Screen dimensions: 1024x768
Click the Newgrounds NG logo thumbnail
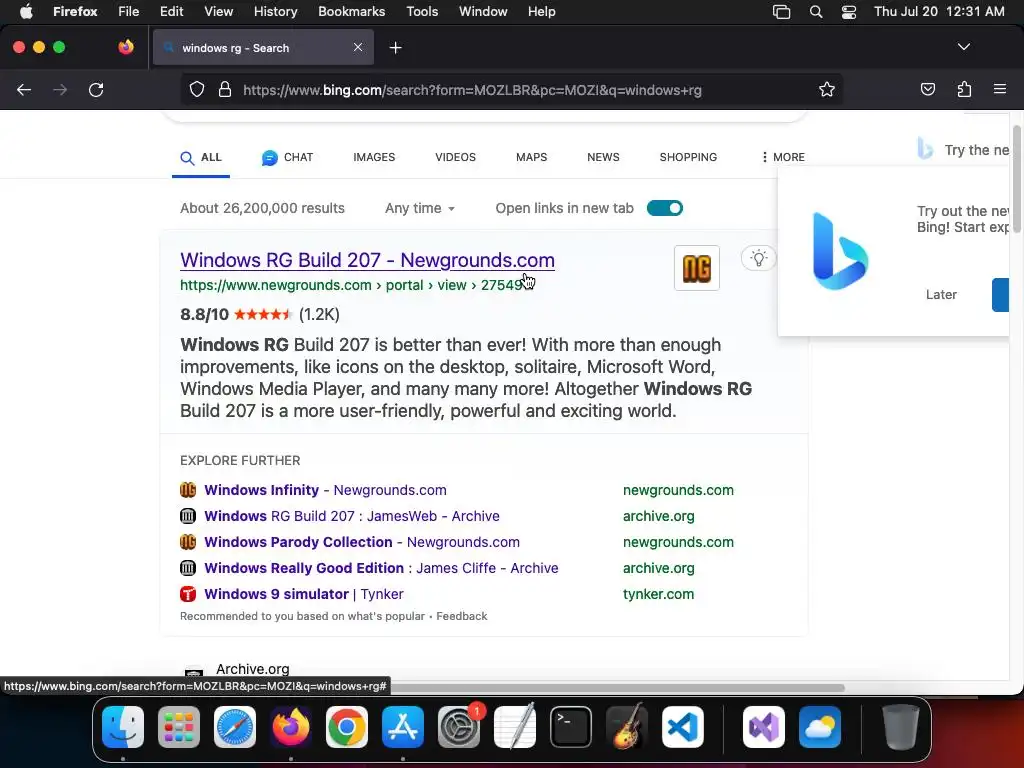coord(697,268)
